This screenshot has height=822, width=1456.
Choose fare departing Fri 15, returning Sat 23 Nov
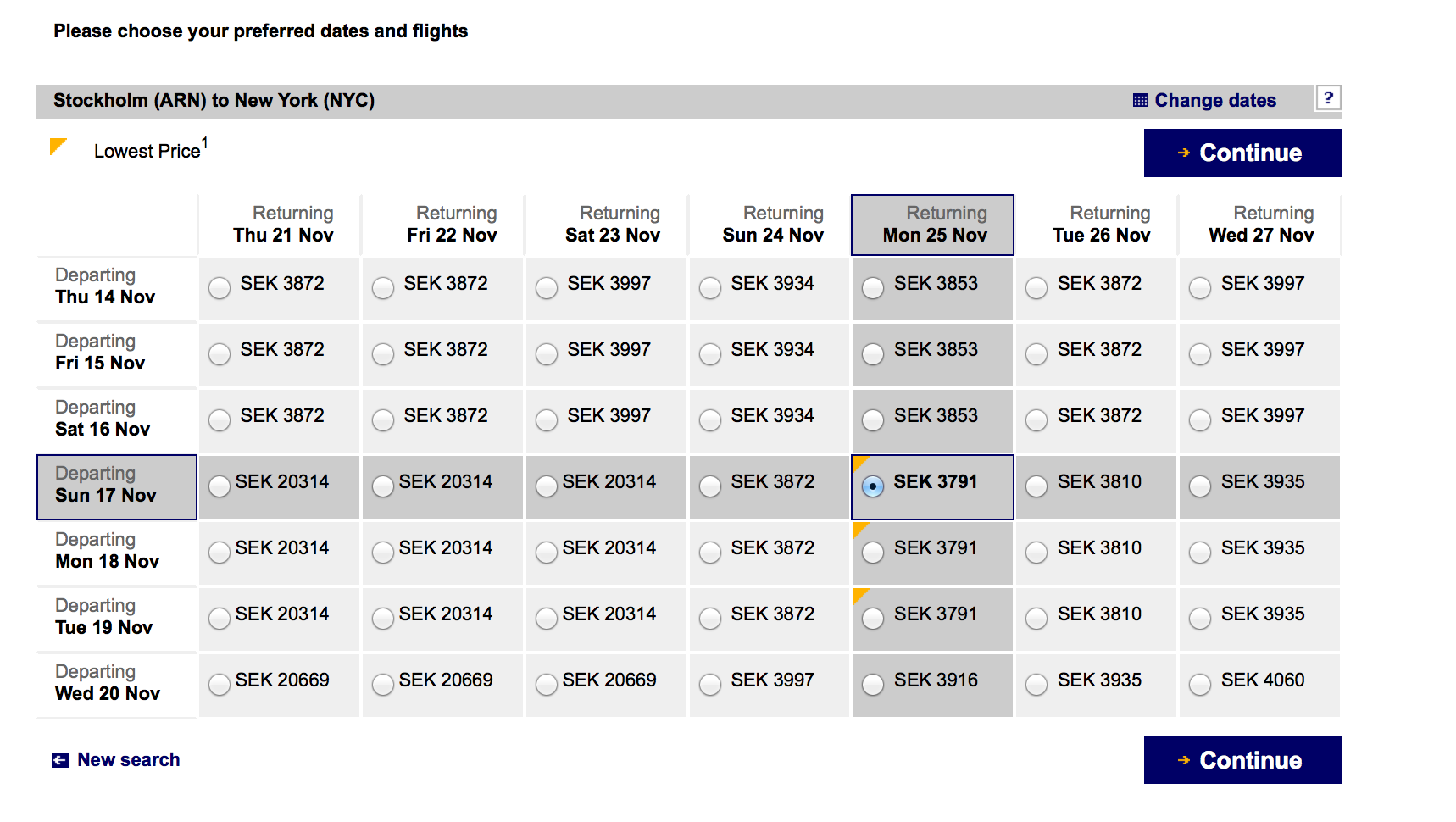click(x=547, y=354)
